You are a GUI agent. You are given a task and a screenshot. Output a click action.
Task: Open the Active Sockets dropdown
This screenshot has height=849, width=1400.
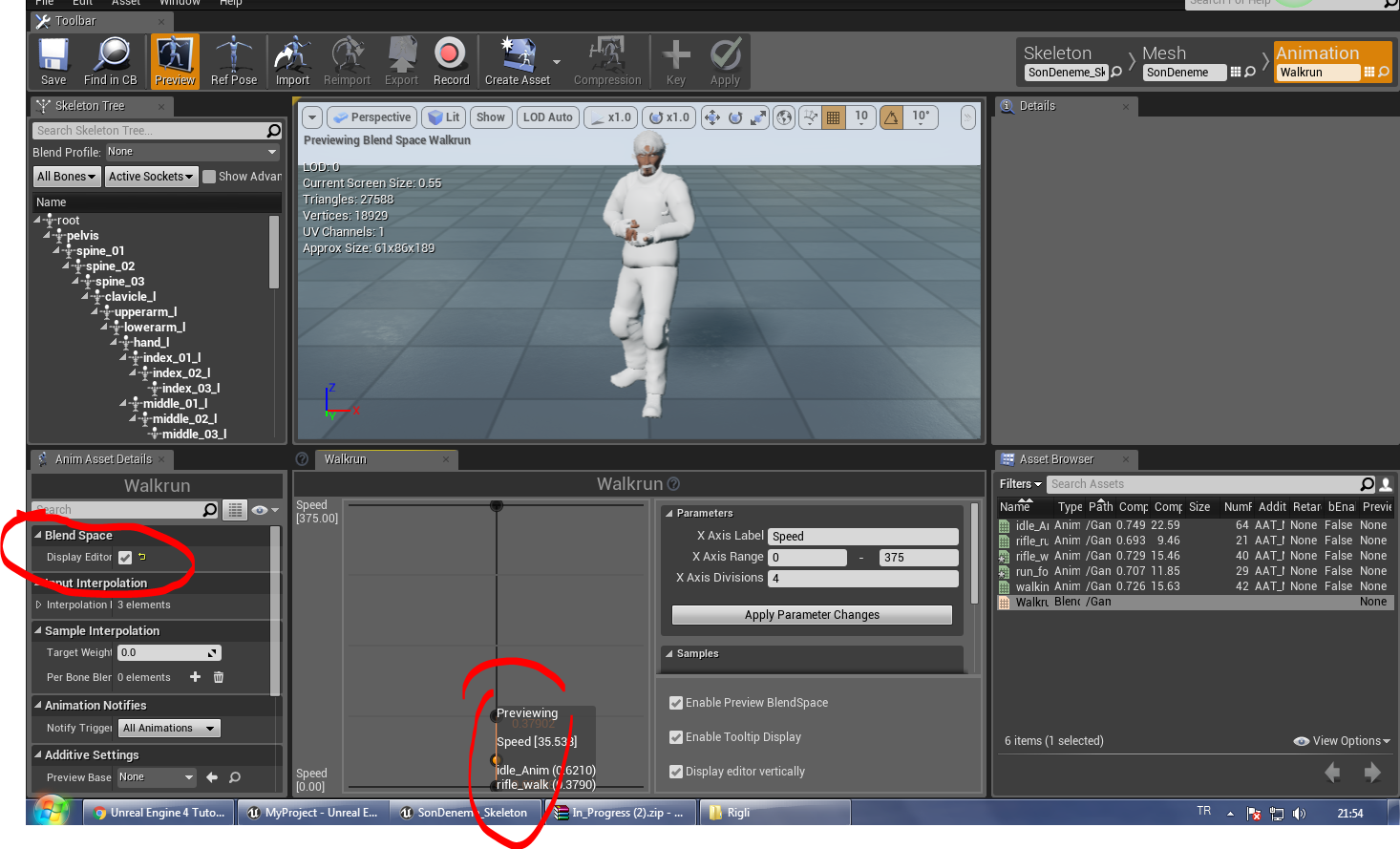point(151,177)
